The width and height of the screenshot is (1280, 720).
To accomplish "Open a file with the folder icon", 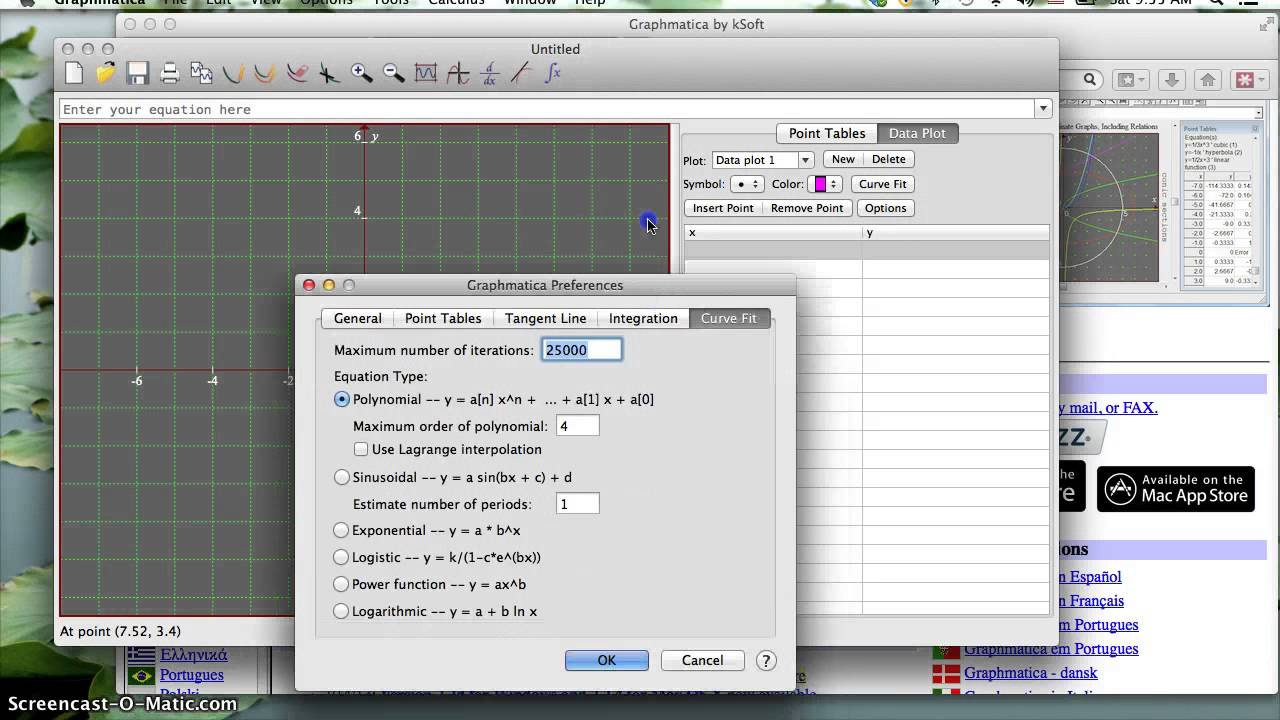I will (106, 73).
